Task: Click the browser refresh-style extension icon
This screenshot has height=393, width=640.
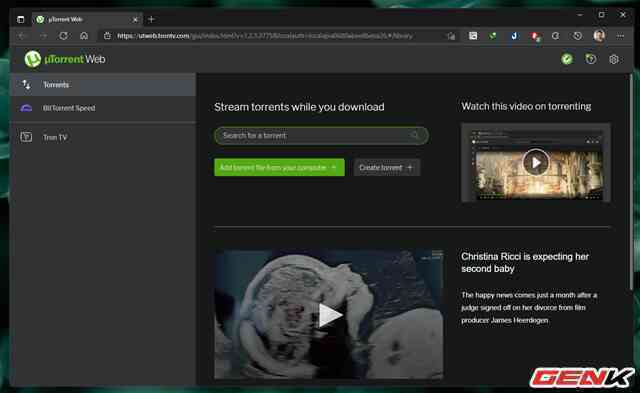Action: pyautogui.click(x=556, y=36)
